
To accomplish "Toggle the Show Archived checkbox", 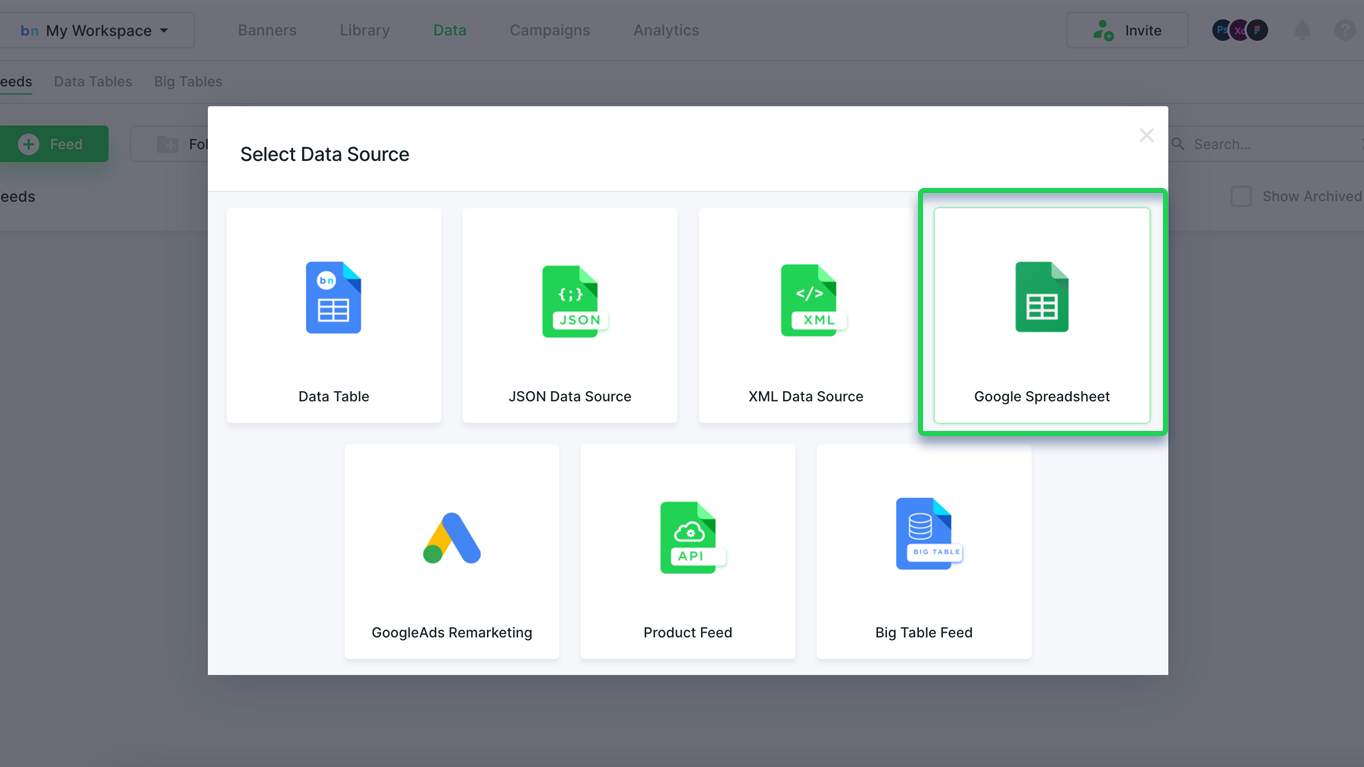I will [x=1241, y=196].
